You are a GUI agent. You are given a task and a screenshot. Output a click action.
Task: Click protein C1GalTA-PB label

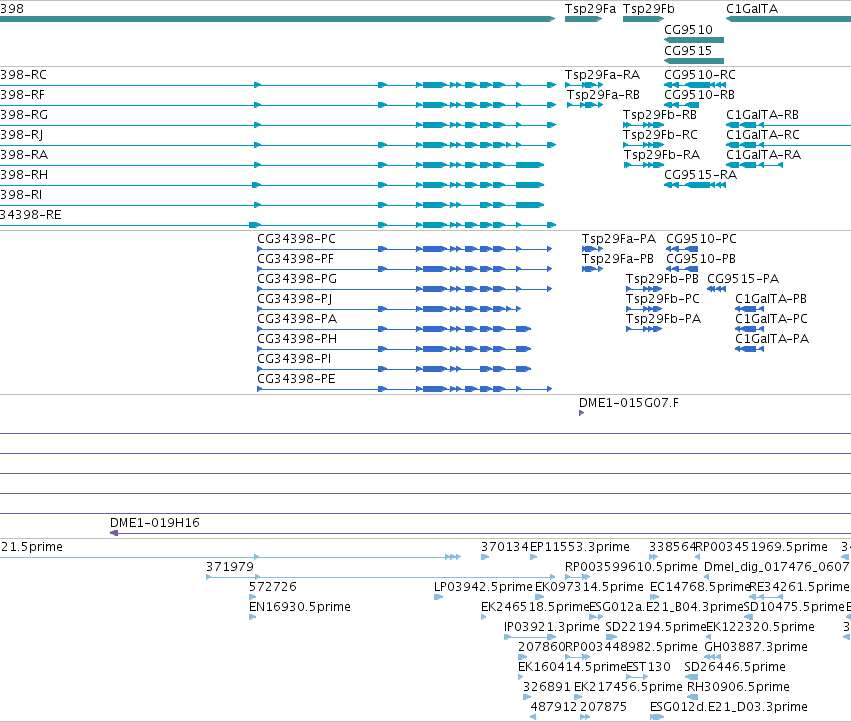point(770,299)
